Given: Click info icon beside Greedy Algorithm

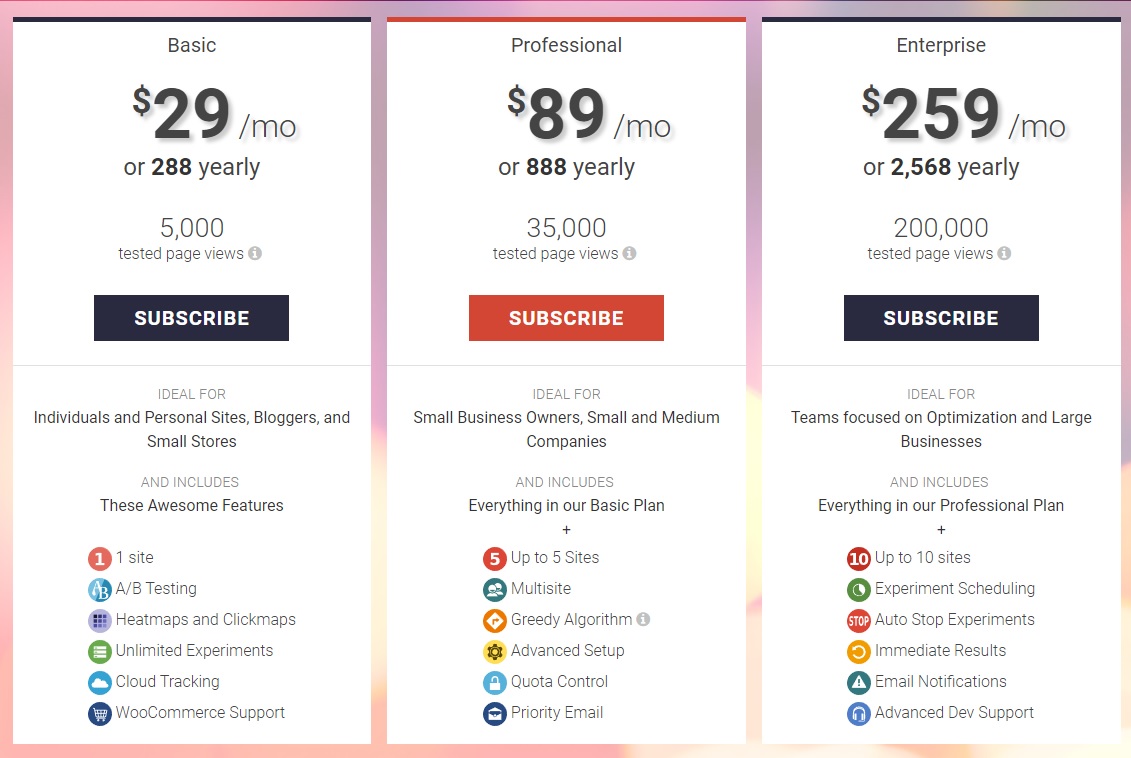Looking at the screenshot, I should coord(643,619).
